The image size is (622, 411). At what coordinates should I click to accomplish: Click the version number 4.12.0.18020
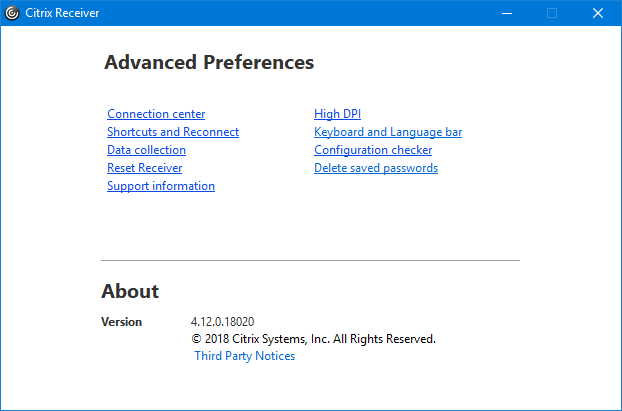pos(222,322)
